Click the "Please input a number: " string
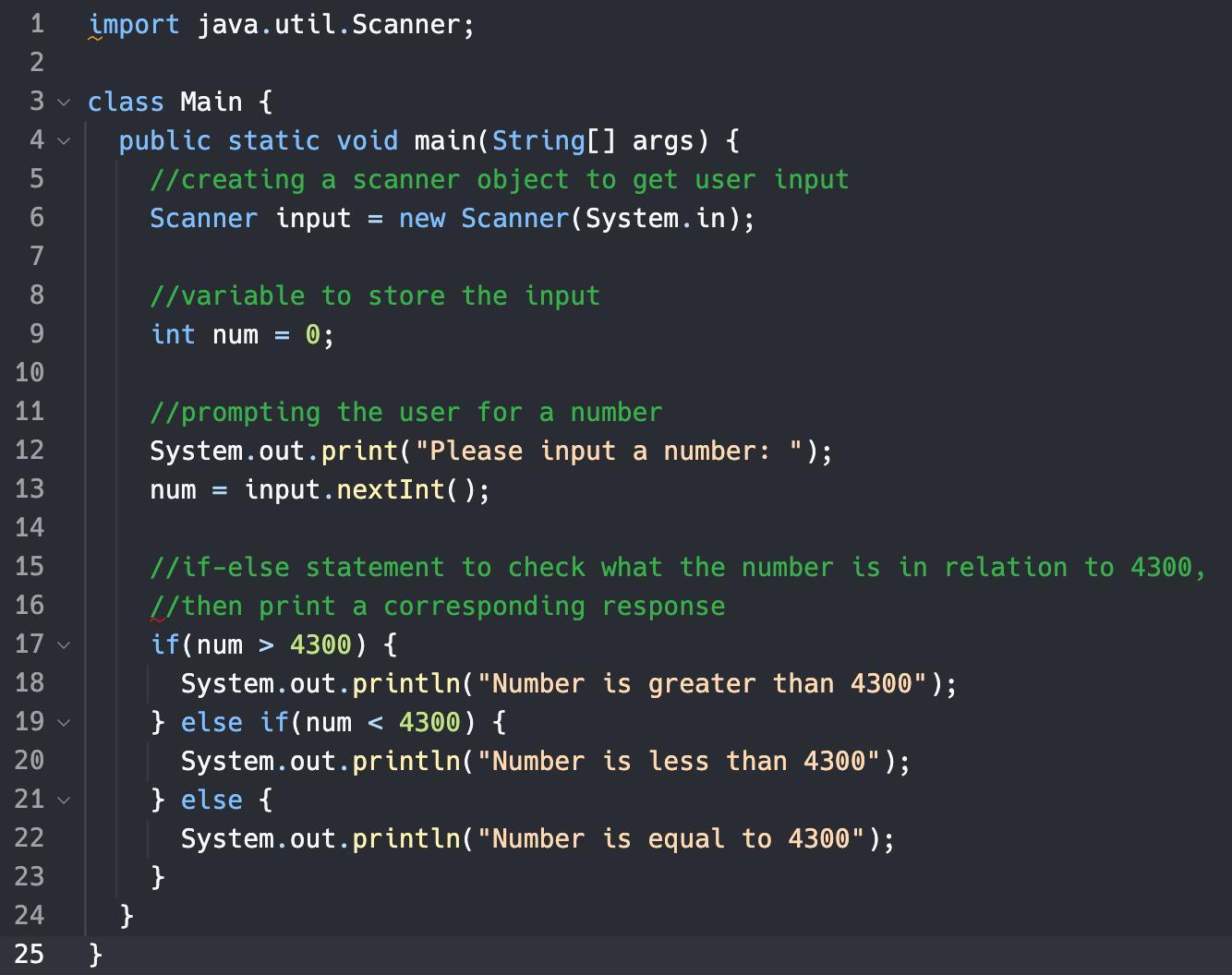 (x=609, y=451)
